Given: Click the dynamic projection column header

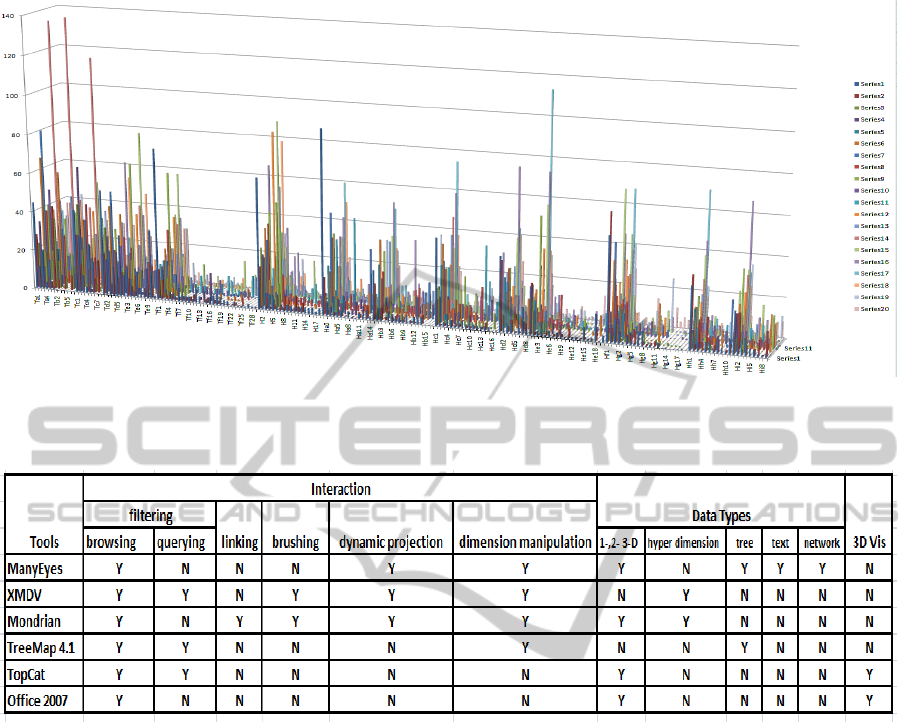Looking at the screenshot, I should pos(390,542).
